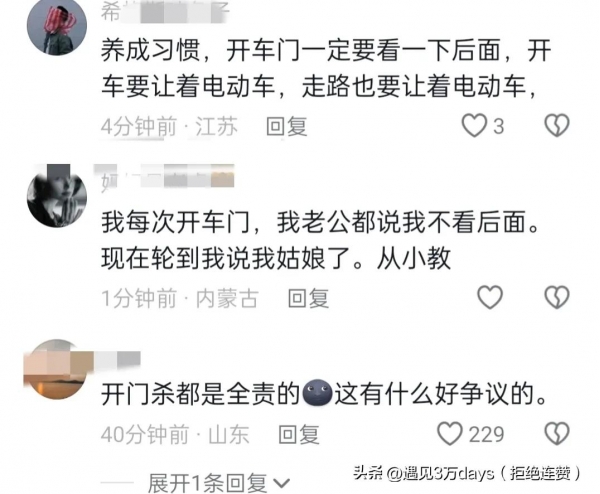Dislike the Jiangsu comment via broken heart
The width and height of the screenshot is (600, 494).
pos(557,126)
